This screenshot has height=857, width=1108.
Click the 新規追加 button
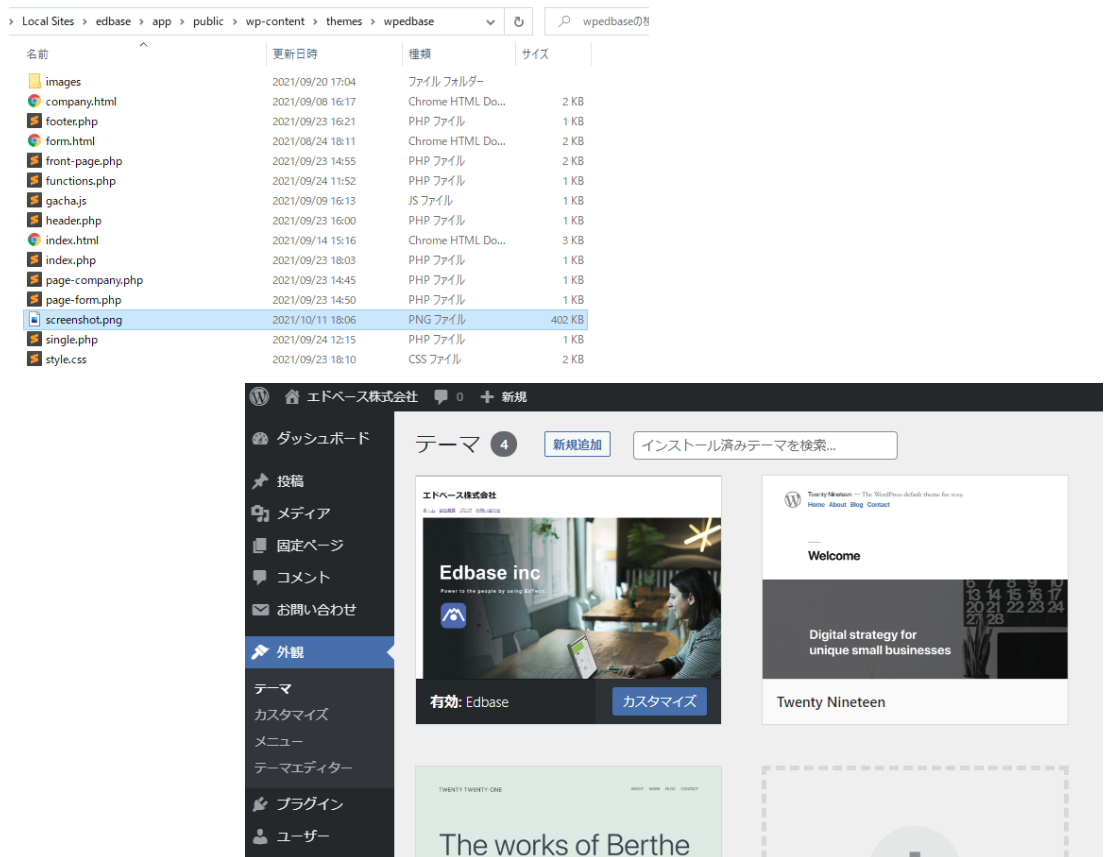click(577, 444)
